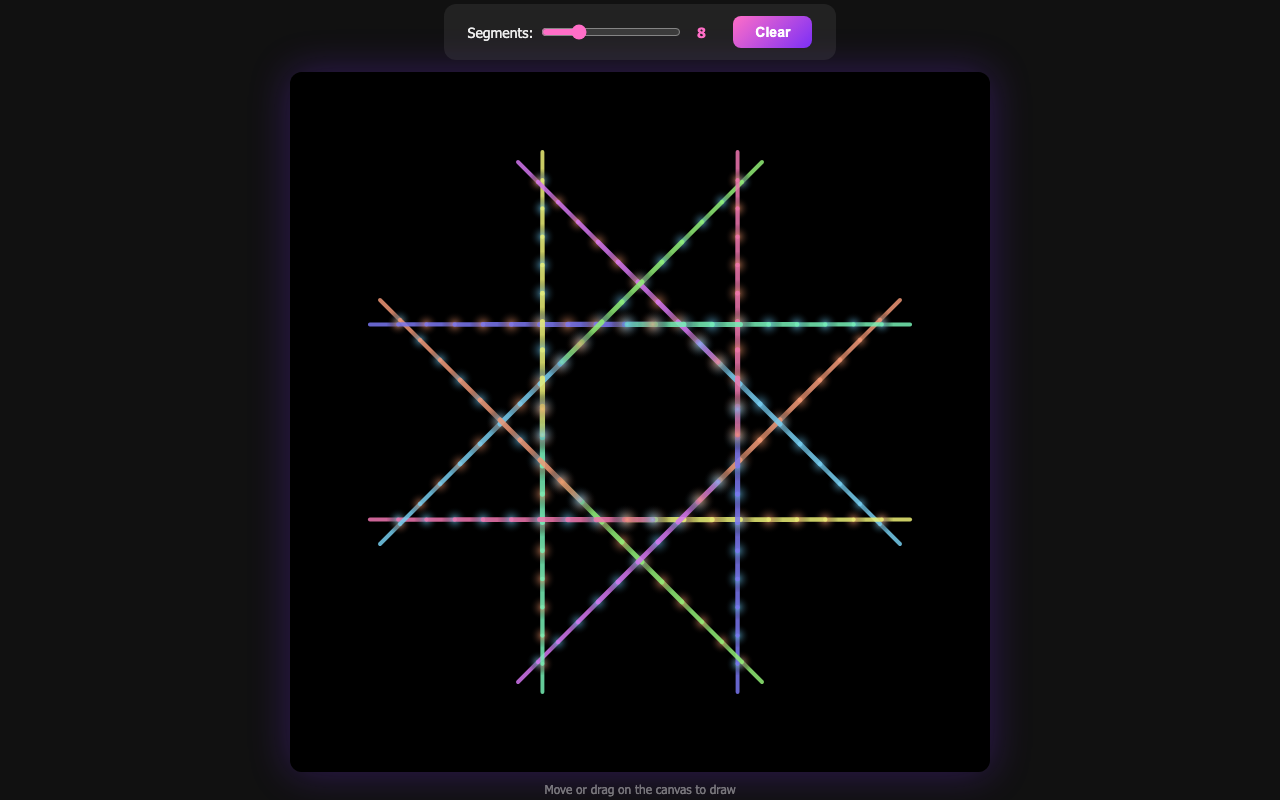Click the 'Segments:' label
Viewport: 1280px width, 800px height.
coord(500,33)
